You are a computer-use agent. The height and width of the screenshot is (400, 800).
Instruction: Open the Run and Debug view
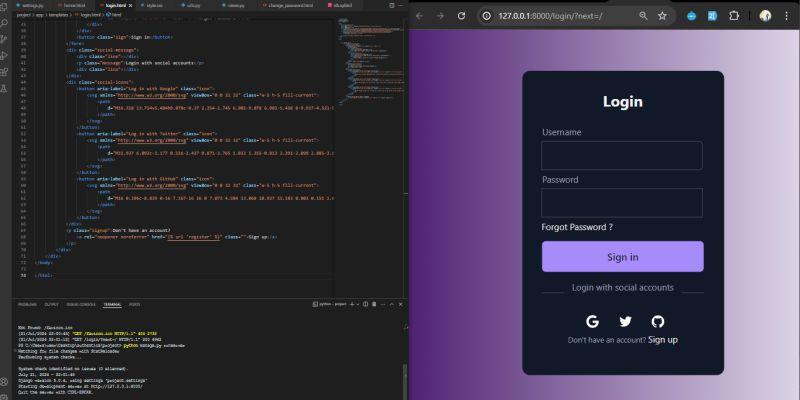coord(4,56)
